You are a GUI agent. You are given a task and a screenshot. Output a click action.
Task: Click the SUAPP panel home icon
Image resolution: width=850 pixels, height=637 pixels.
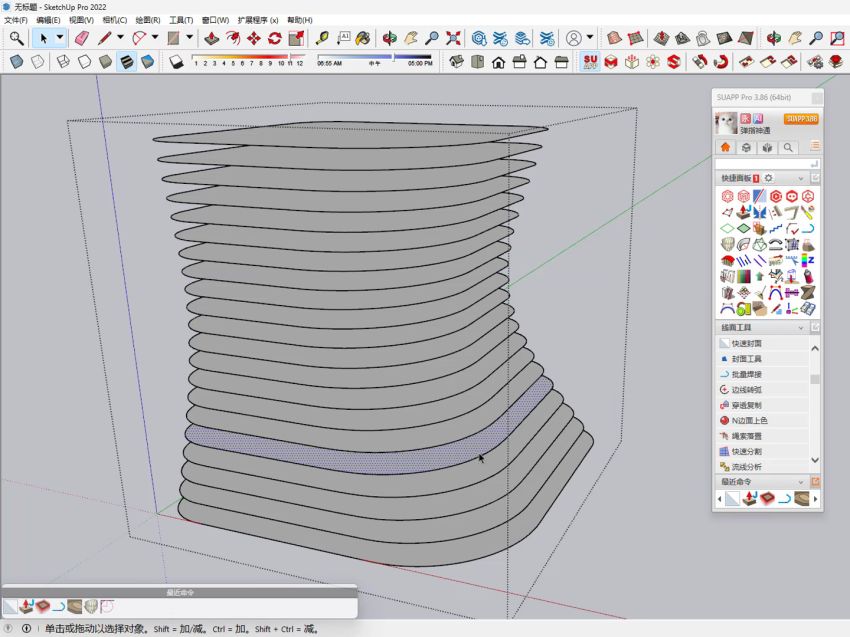point(725,147)
